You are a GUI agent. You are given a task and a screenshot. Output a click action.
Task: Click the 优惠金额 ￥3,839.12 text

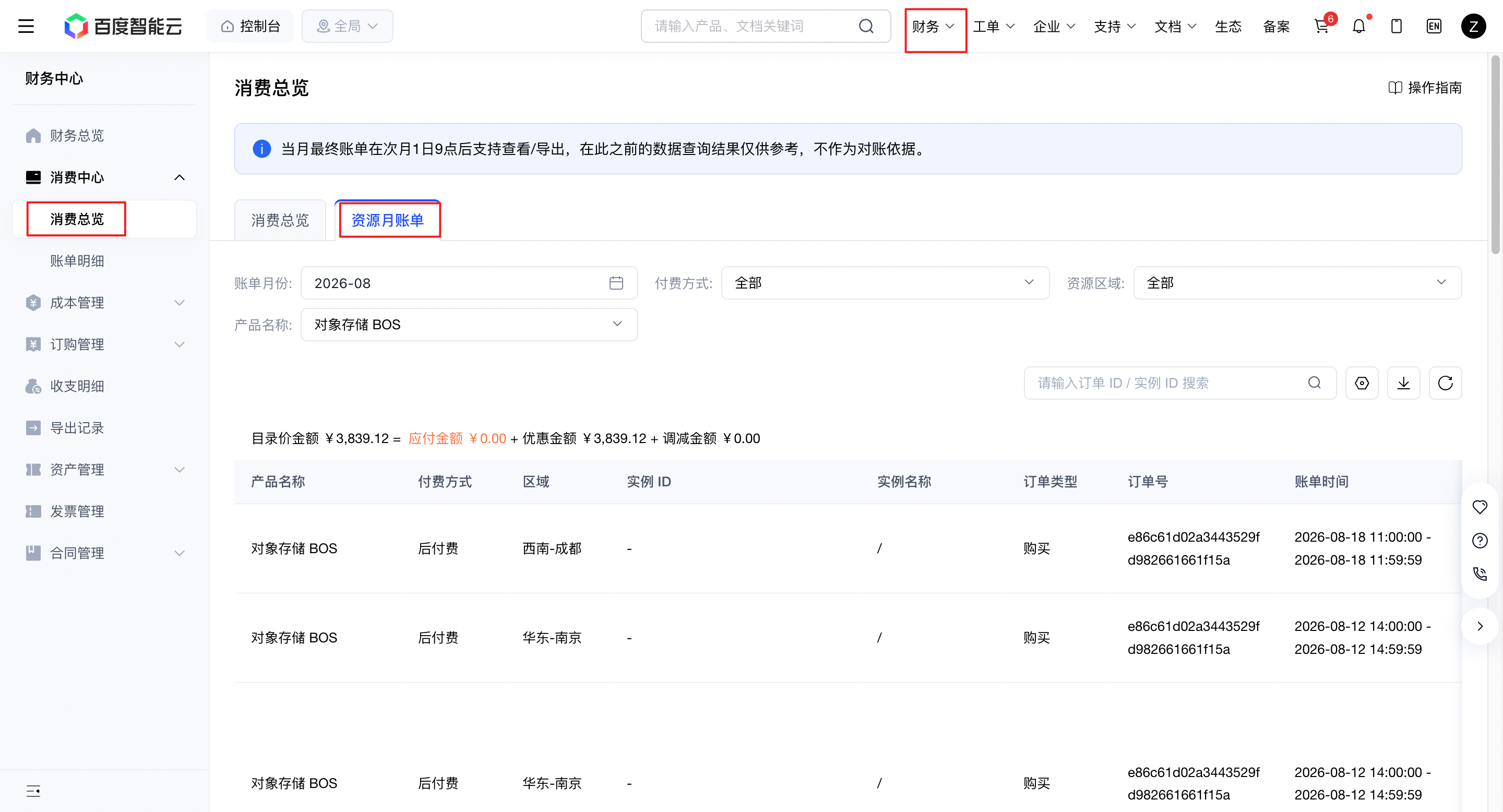click(x=584, y=439)
